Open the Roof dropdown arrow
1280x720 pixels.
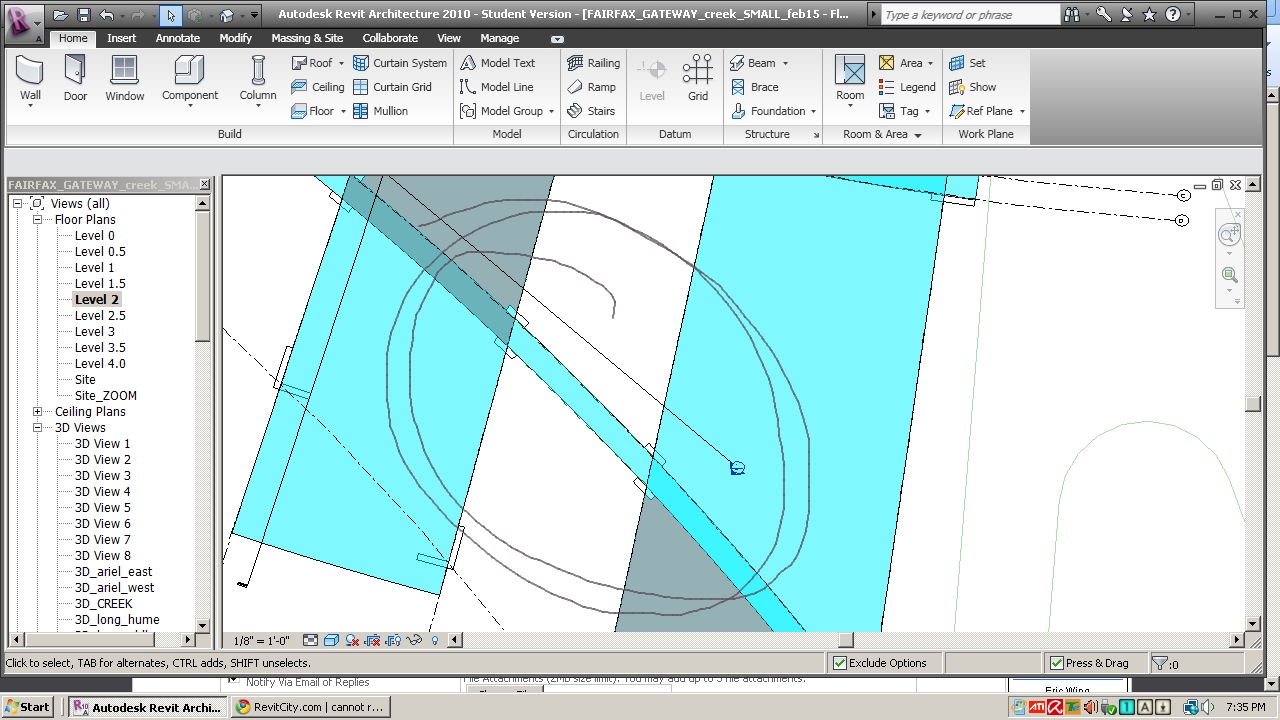point(341,63)
